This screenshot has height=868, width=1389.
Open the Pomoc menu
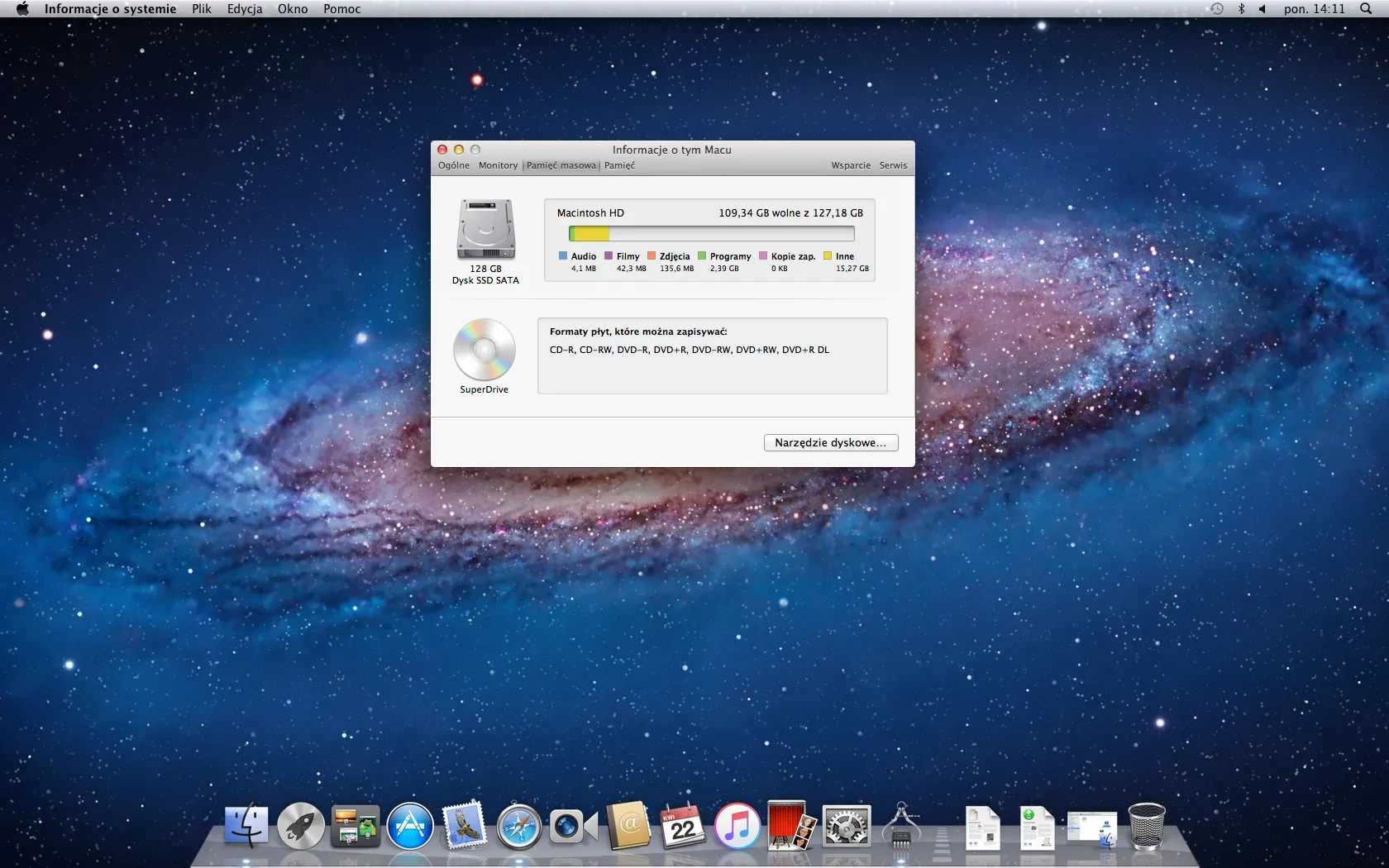point(342,9)
